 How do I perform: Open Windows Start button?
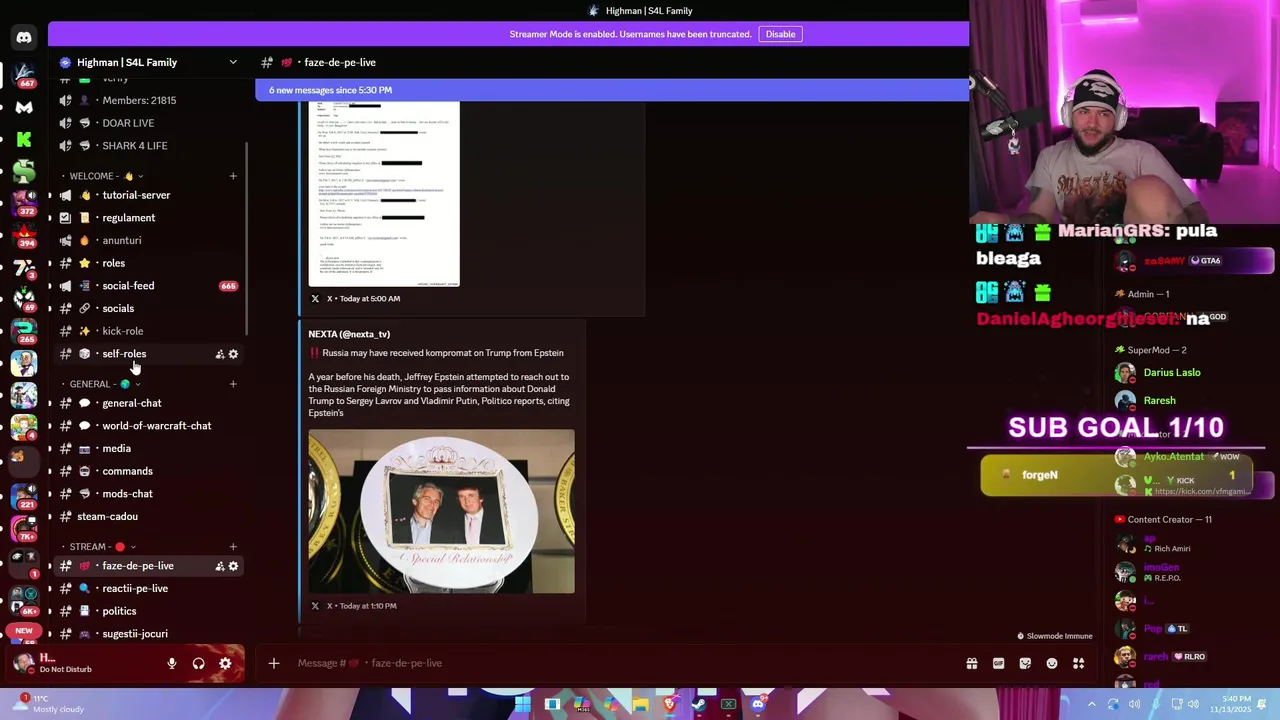pos(522,704)
